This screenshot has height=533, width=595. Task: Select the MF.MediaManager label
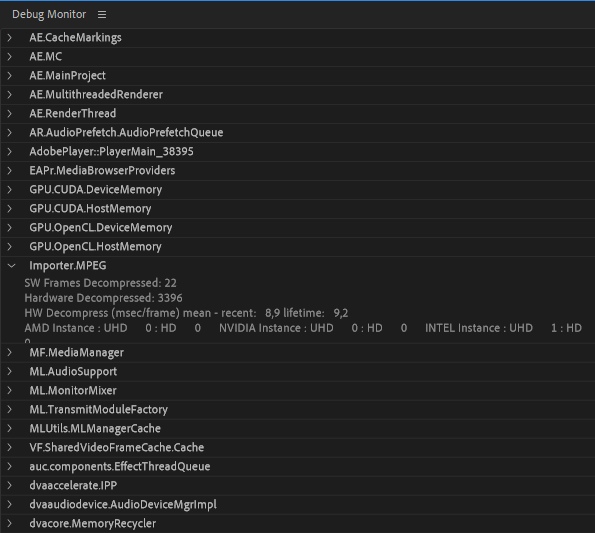point(77,352)
